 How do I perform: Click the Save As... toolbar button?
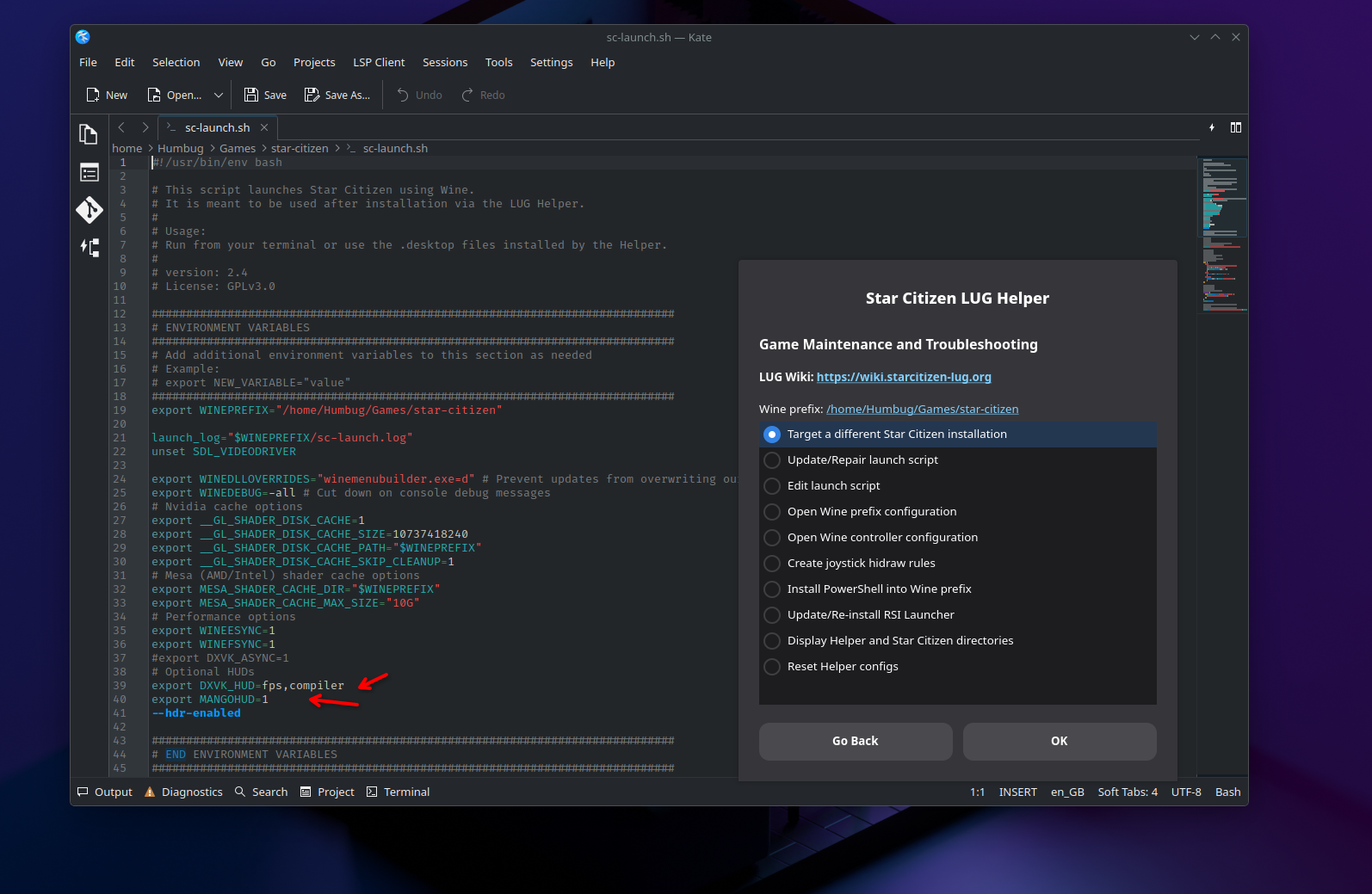point(337,95)
